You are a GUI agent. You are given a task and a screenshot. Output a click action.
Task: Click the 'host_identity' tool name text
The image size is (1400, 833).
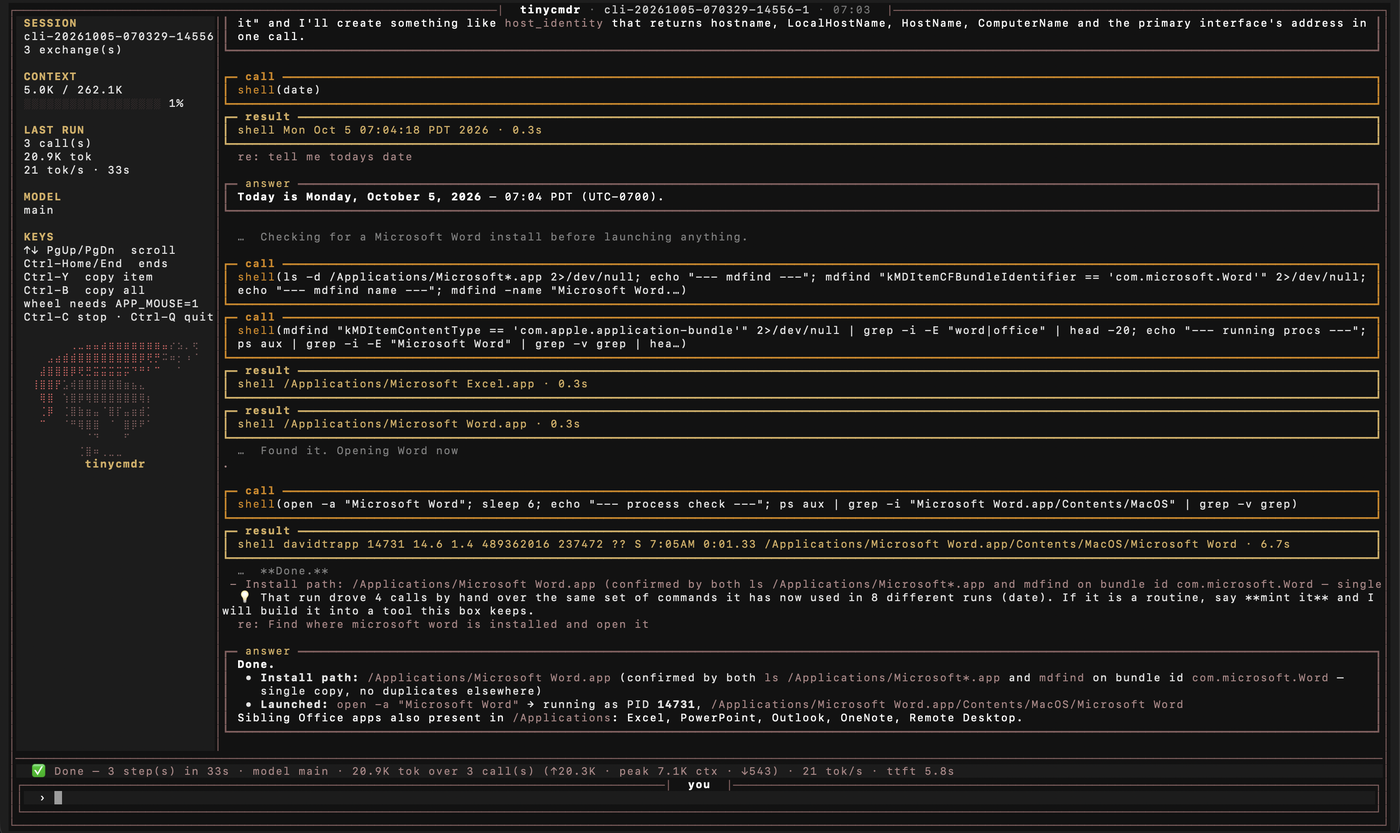553,23
